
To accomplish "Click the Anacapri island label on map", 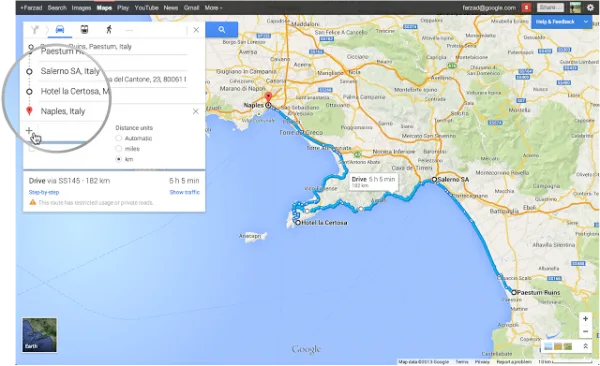I will click(x=249, y=236).
